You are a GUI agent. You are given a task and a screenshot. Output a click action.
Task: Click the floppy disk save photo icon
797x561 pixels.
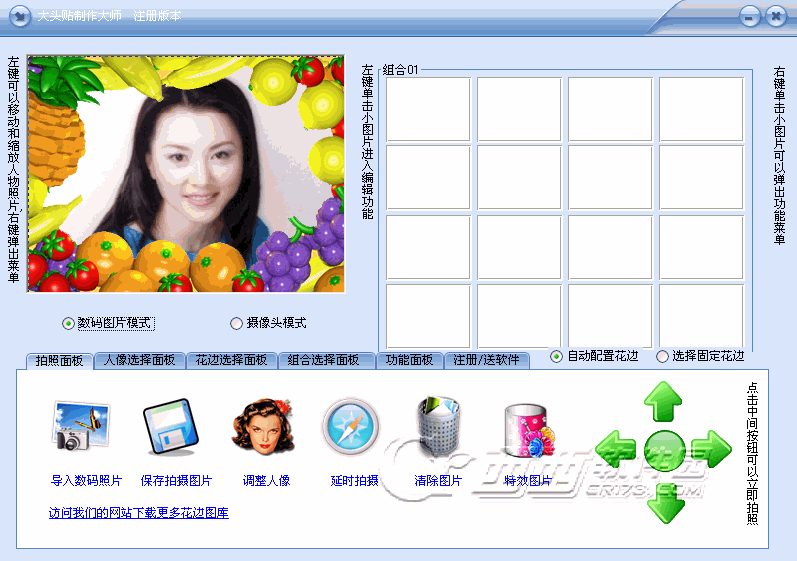[x=170, y=427]
